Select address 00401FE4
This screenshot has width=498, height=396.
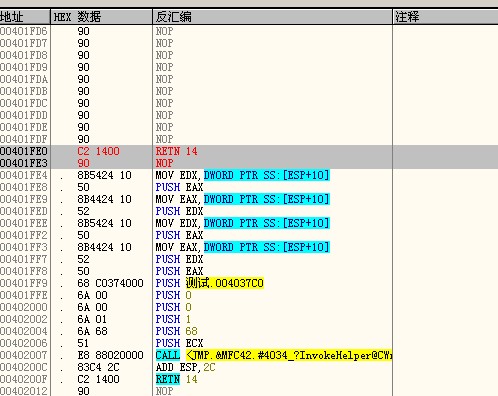click(x=24, y=175)
